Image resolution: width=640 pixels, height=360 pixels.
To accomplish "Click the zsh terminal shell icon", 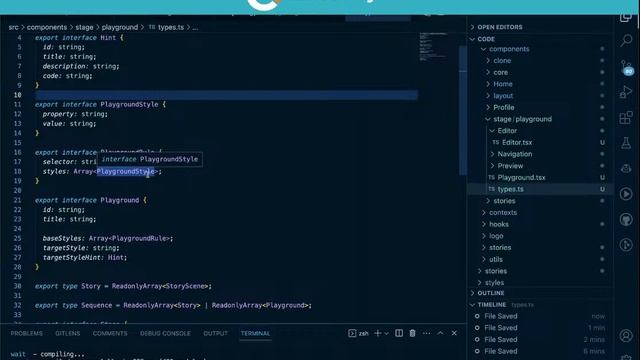I will 352,333.
